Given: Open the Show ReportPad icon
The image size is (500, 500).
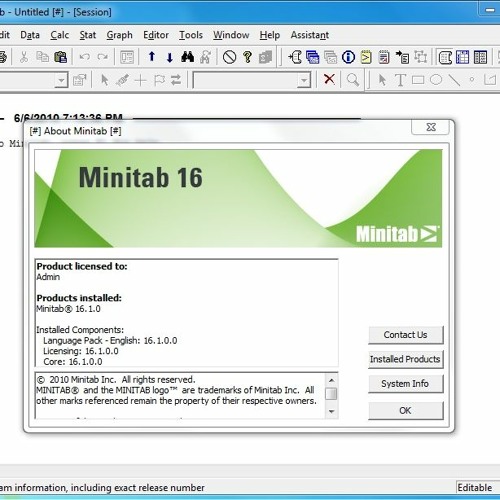Looking at the screenshot, I should pyautogui.click(x=384, y=57).
